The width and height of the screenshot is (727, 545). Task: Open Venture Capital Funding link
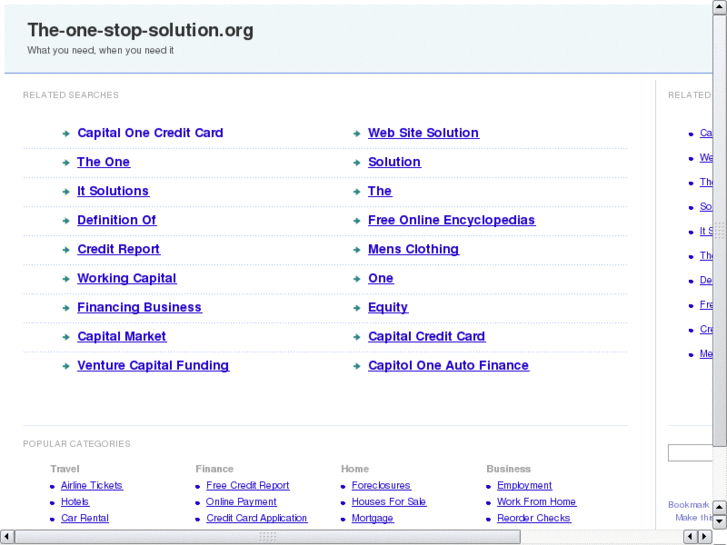pyautogui.click(x=153, y=365)
